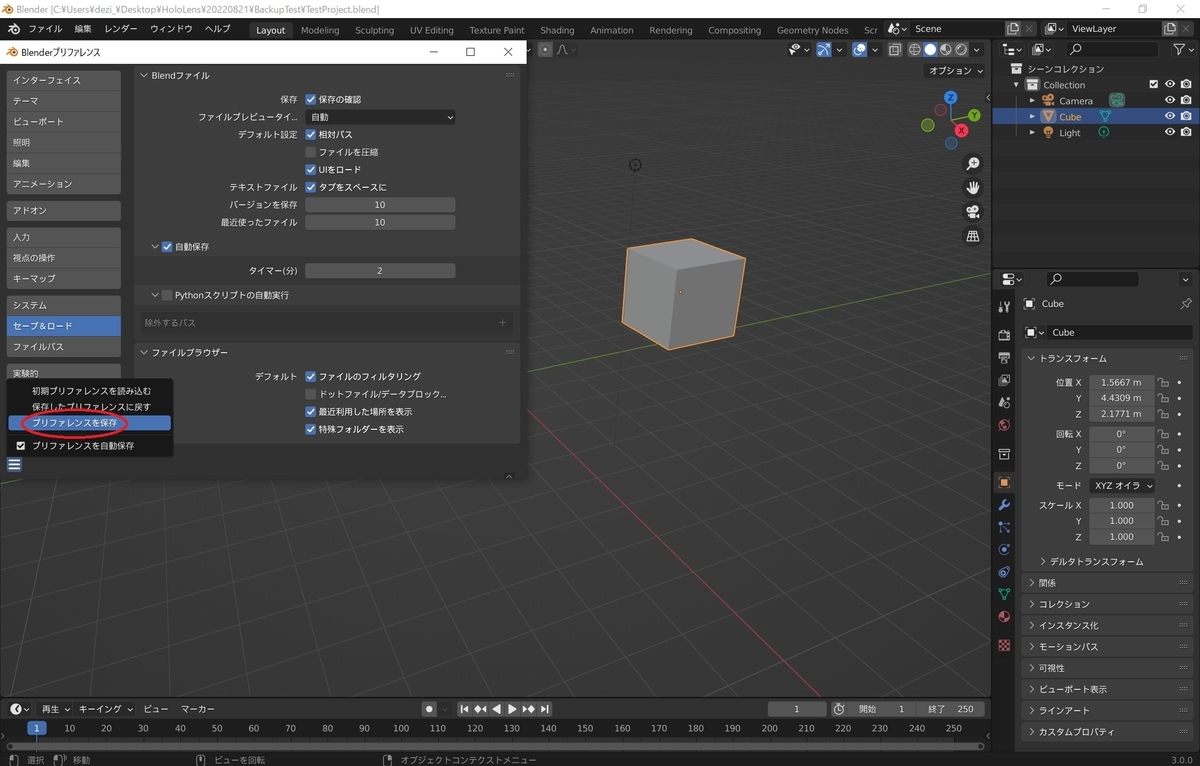Open the Physics properties tab icon
This screenshot has height=766, width=1200.
pyautogui.click(x=1004, y=550)
